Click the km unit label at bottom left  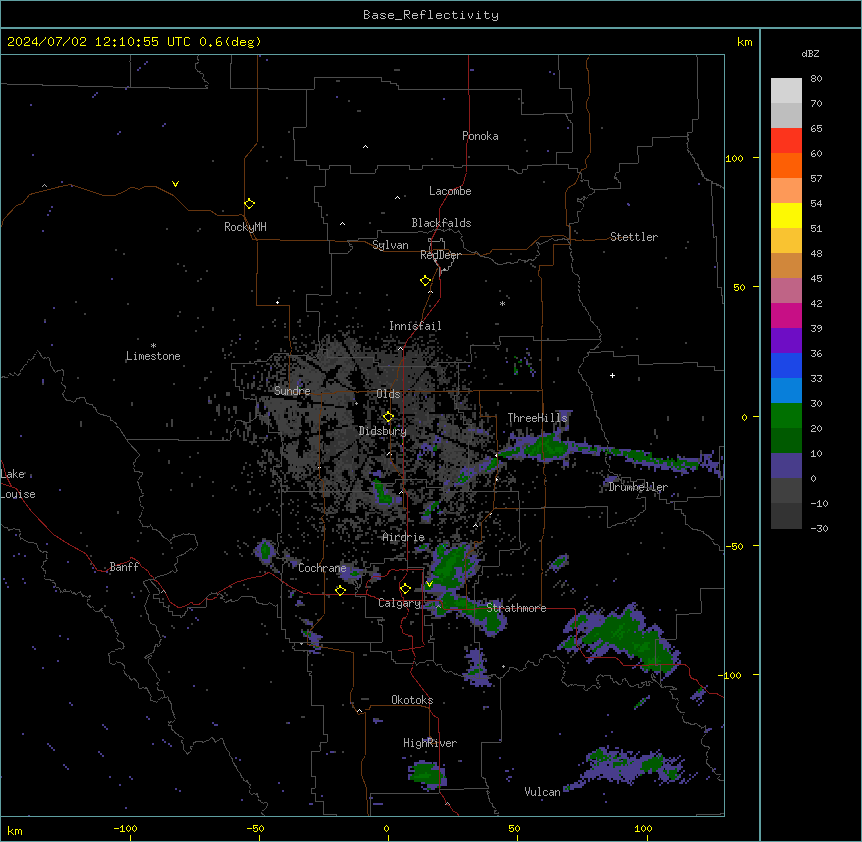point(15,830)
